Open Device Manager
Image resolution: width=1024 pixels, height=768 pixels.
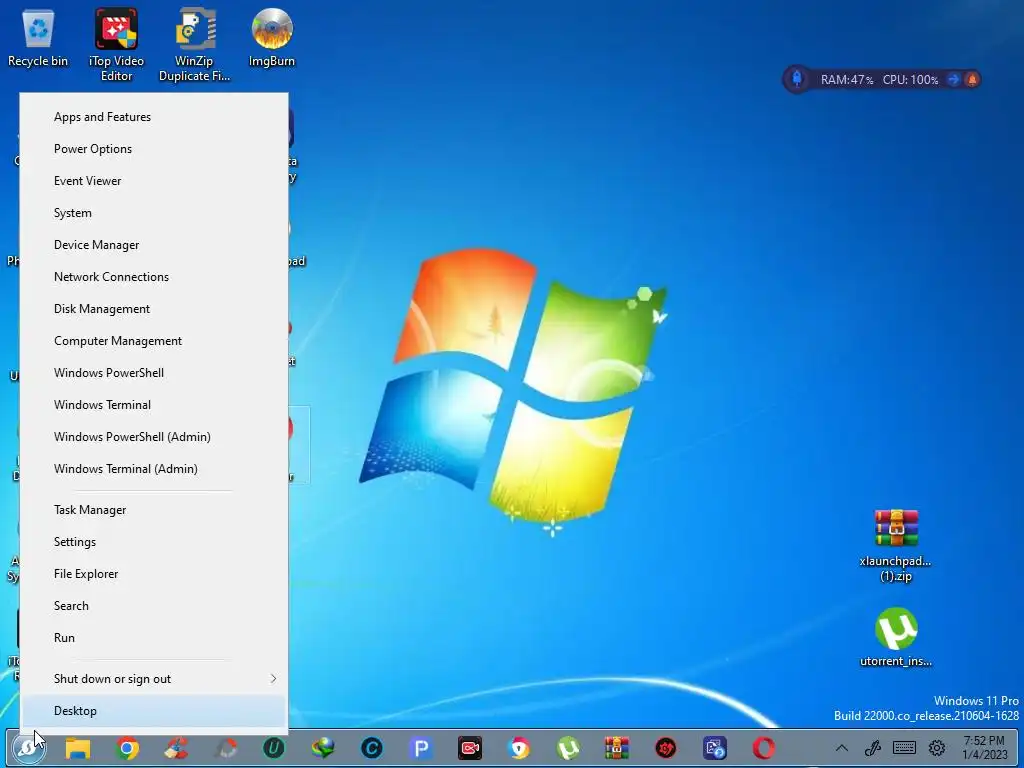[153, 245]
